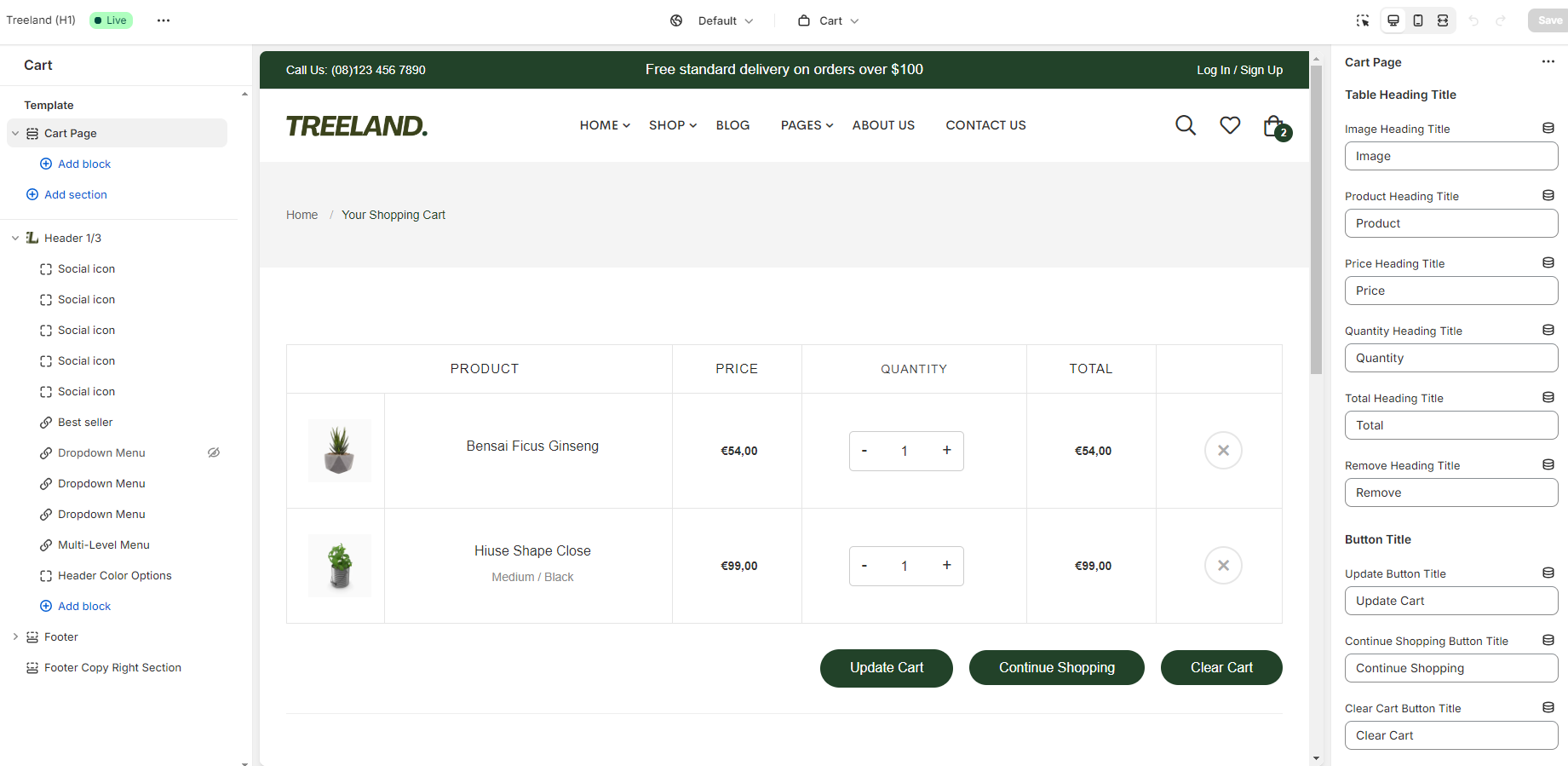Open the shopping bag cart icon
The height and width of the screenshot is (766, 1568).
pos(1276,127)
